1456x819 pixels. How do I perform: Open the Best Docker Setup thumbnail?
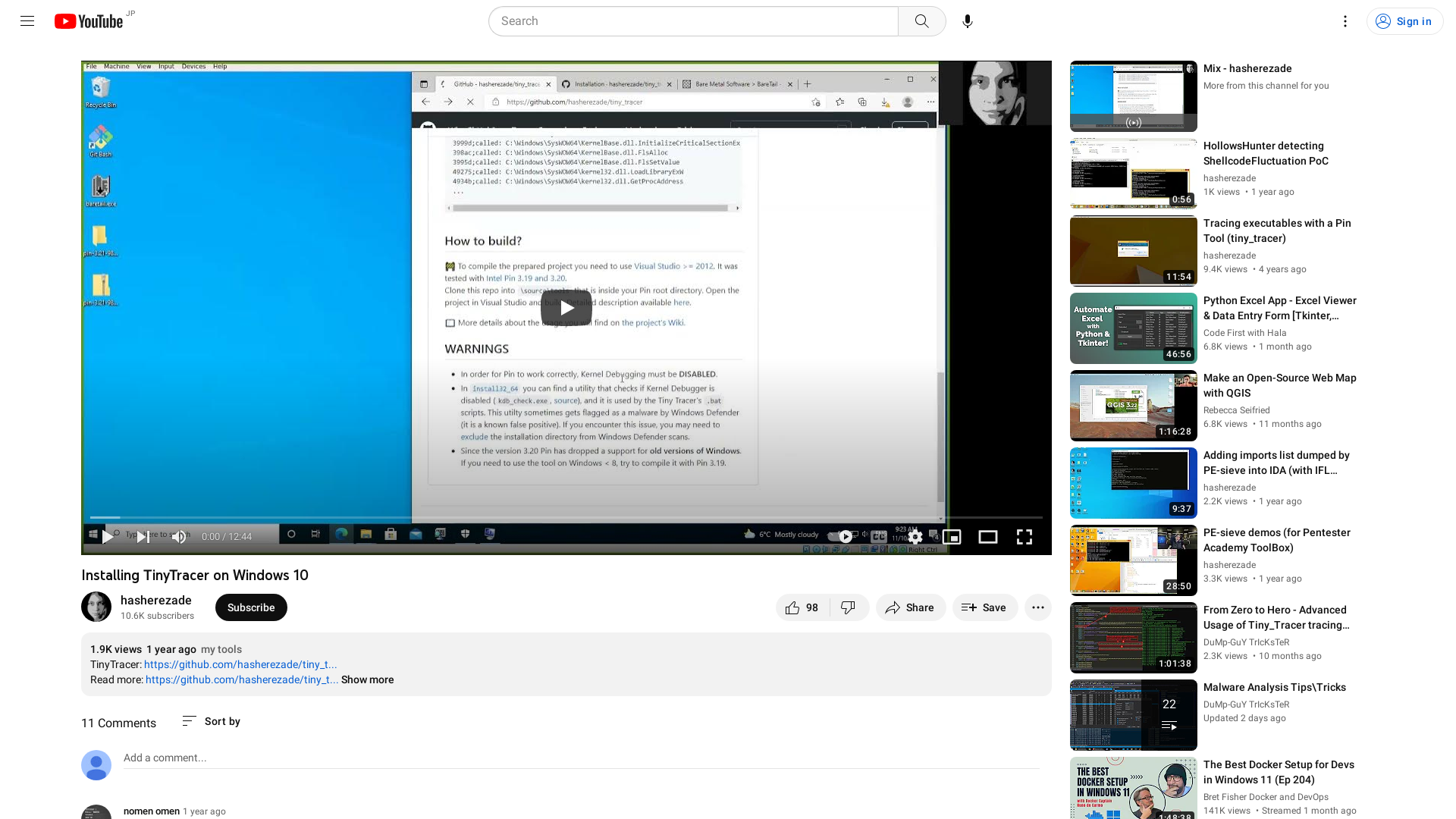[x=1133, y=788]
